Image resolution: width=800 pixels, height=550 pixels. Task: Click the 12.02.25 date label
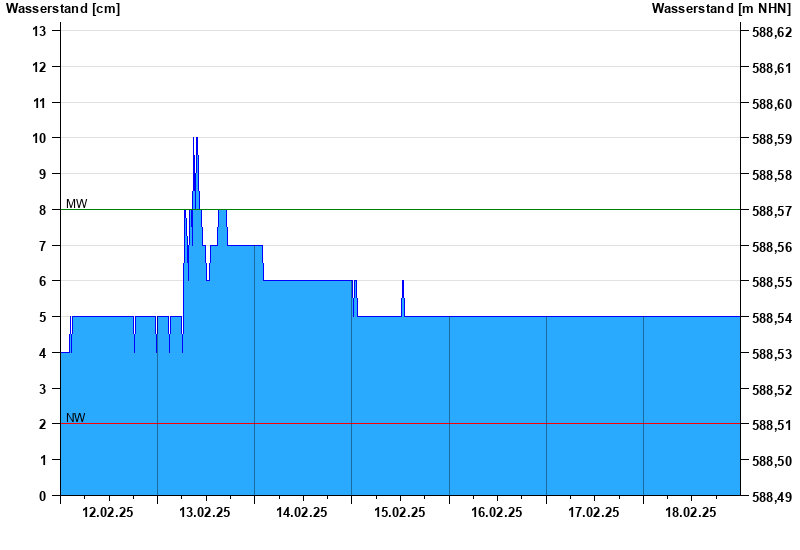[108, 513]
